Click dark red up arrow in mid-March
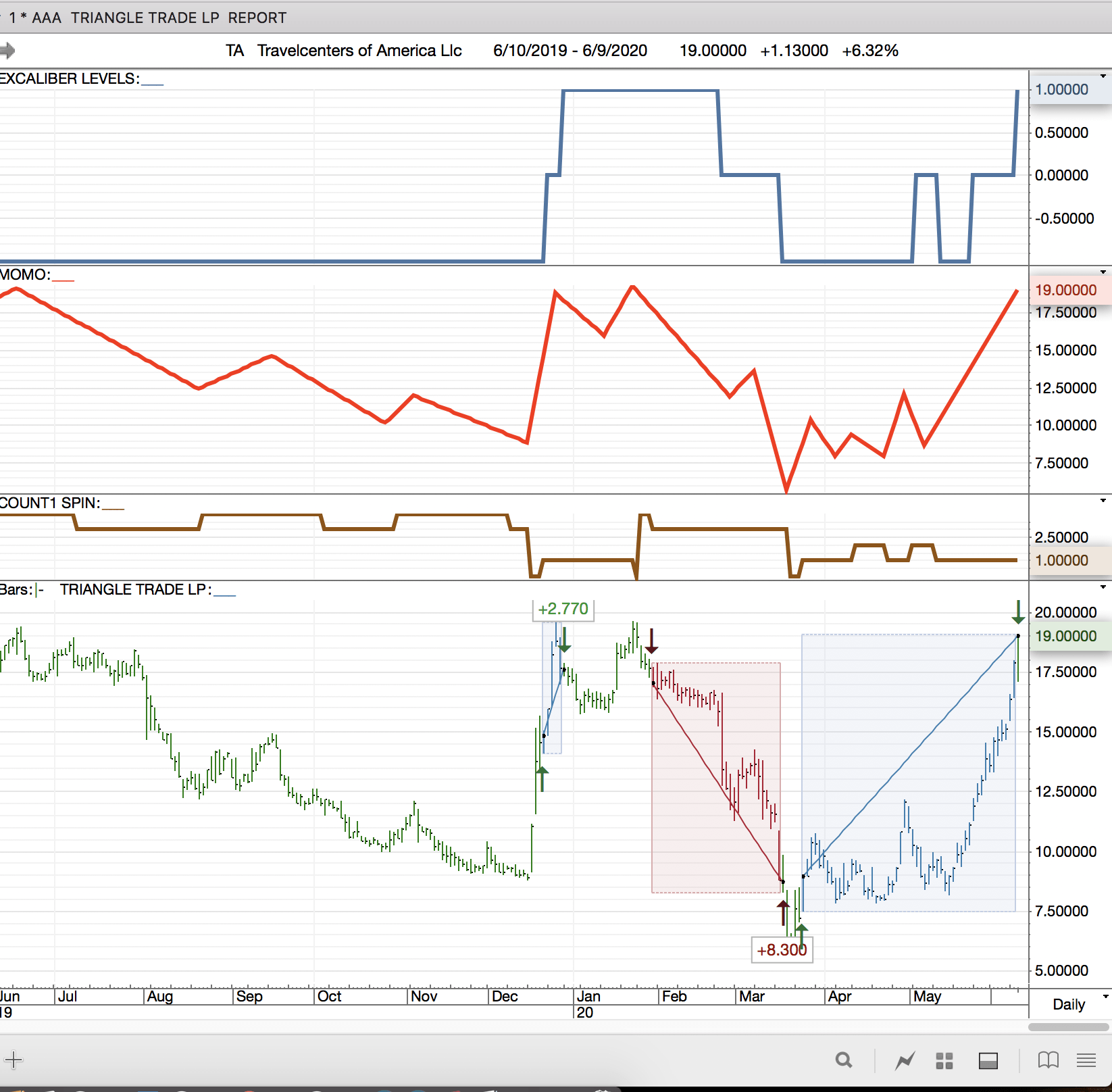This screenshot has height=1092, width=1112. (x=783, y=913)
